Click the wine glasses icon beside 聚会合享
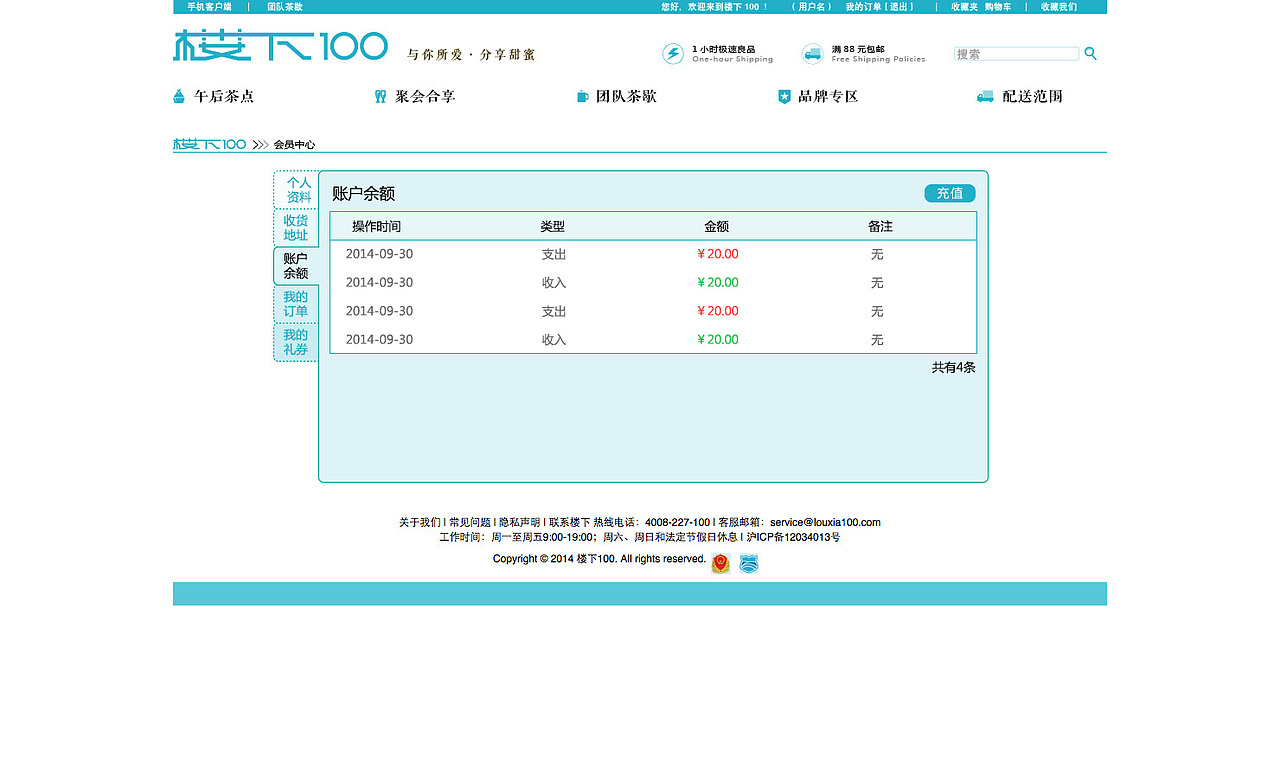Image resolution: width=1280 pixels, height=763 pixels. click(380, 96)
